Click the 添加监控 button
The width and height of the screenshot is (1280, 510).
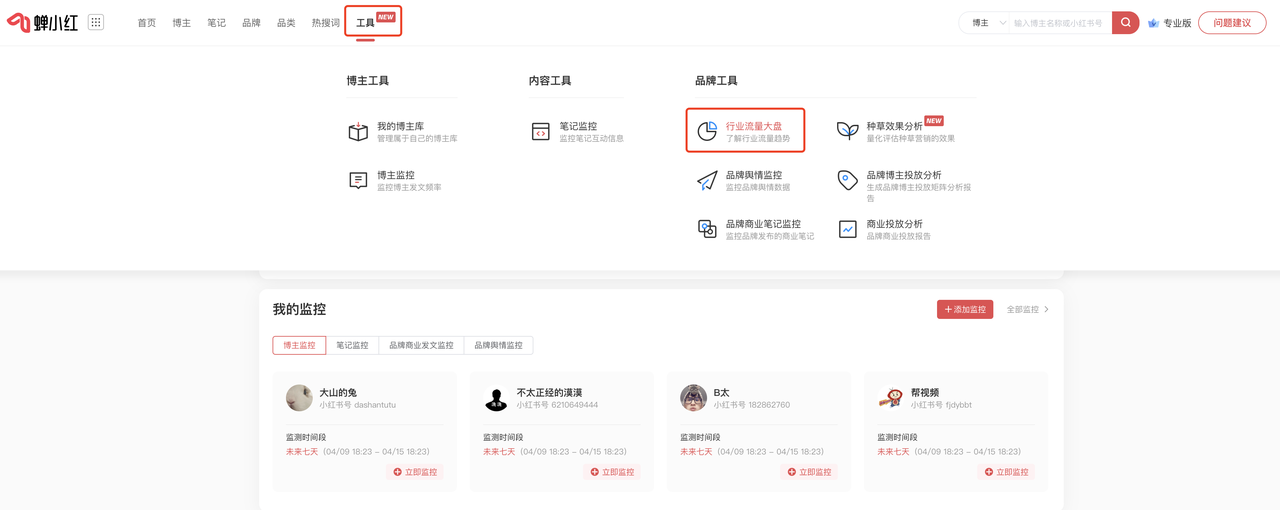click(965, 309)
